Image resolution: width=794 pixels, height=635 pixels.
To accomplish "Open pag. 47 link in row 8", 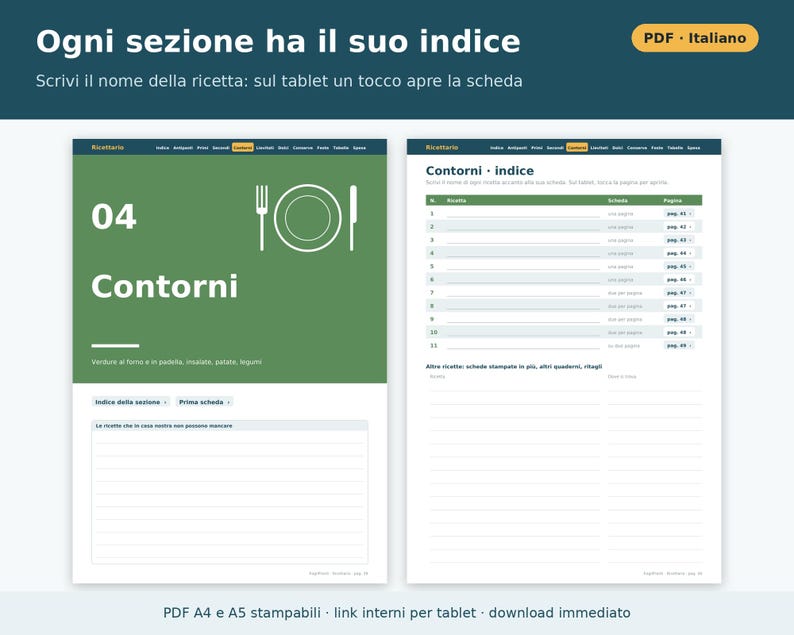I will [x=679, y=306].
